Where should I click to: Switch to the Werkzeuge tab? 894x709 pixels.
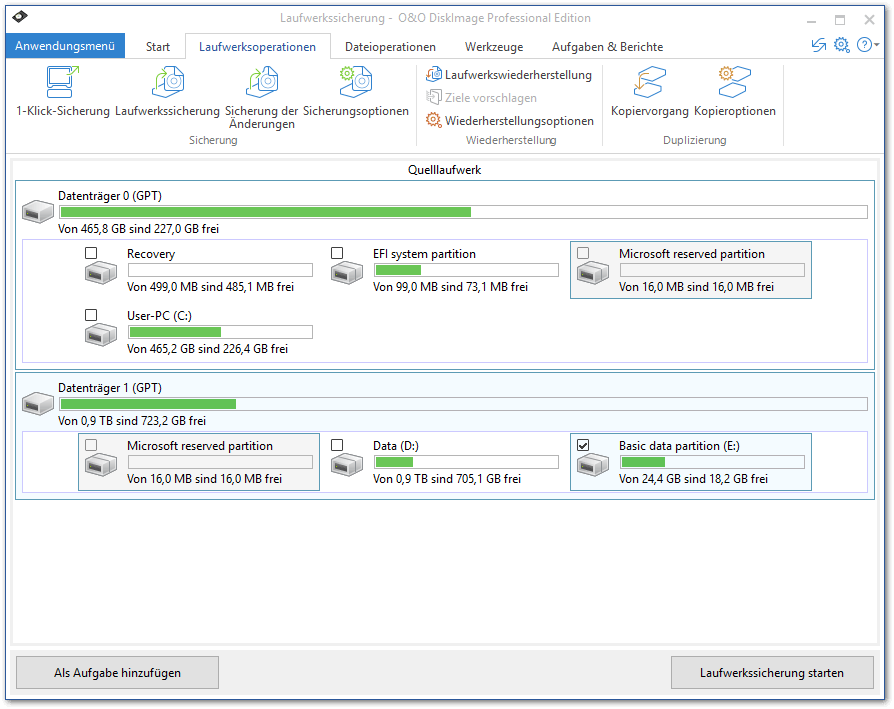(493, 47)
